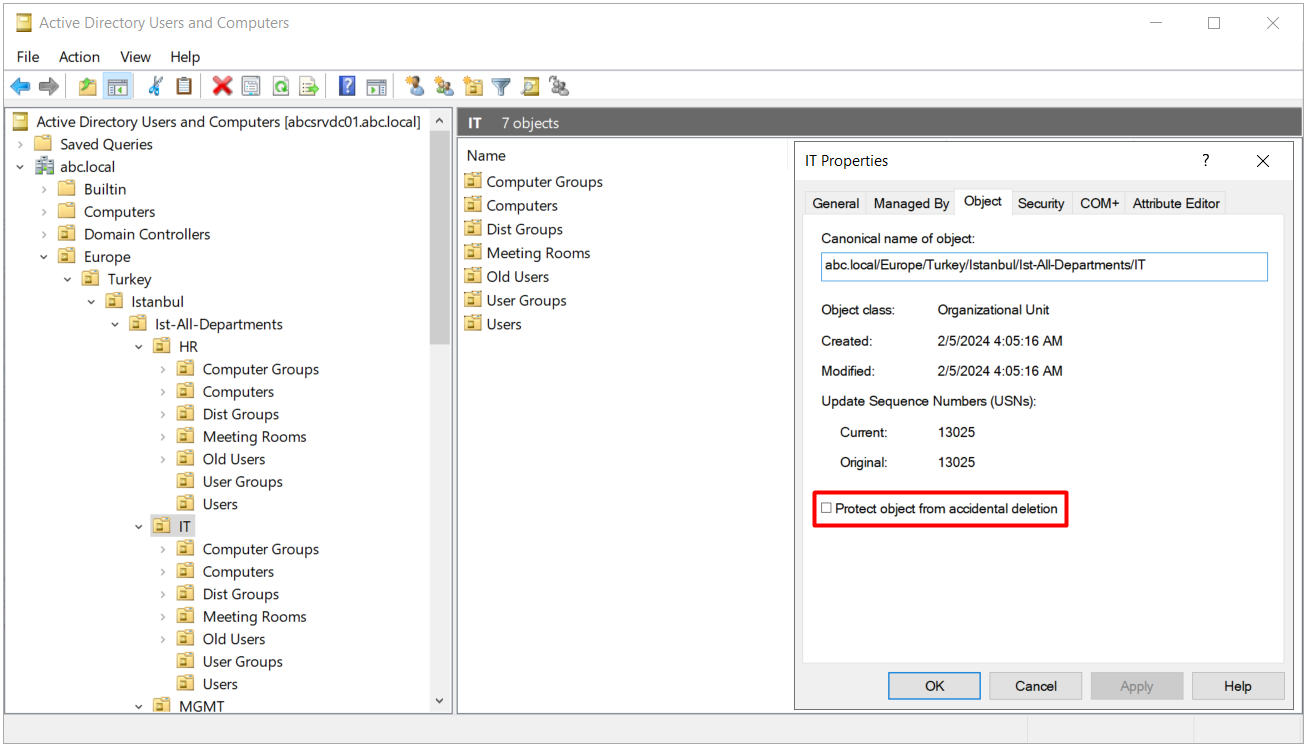The image size is (1308, 747).
Task: Click the Saved Queries folder icon
Action: click(x=43, y=144)
